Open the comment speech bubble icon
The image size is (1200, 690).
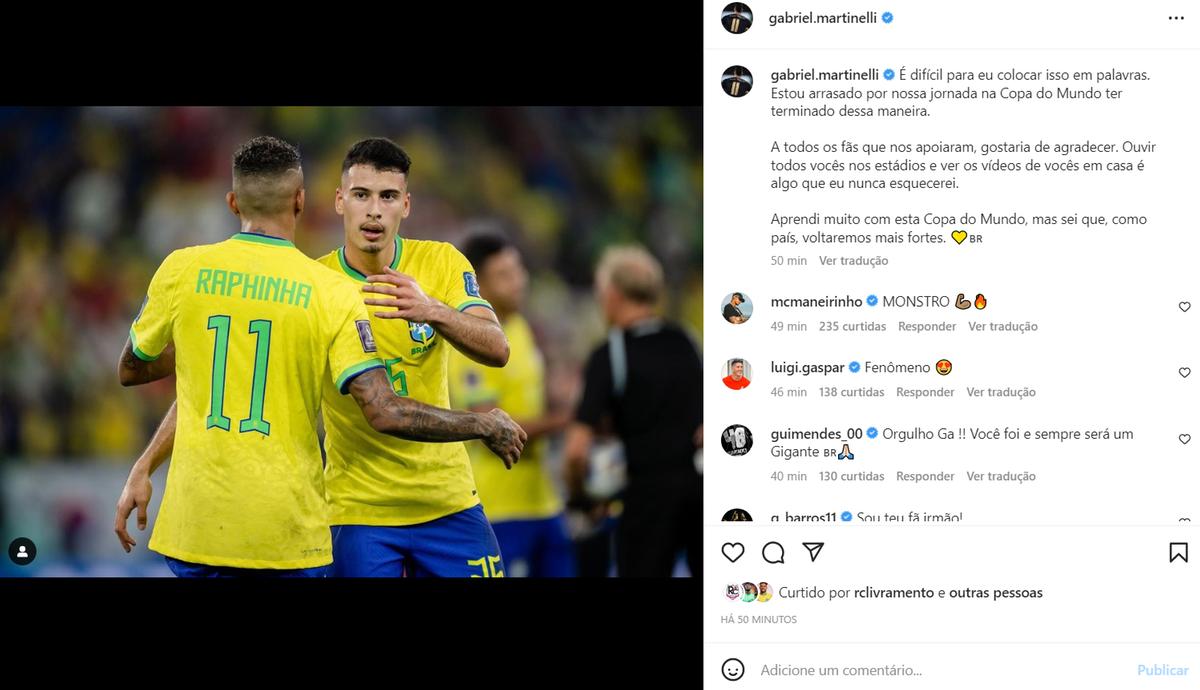tap(773, 553)
